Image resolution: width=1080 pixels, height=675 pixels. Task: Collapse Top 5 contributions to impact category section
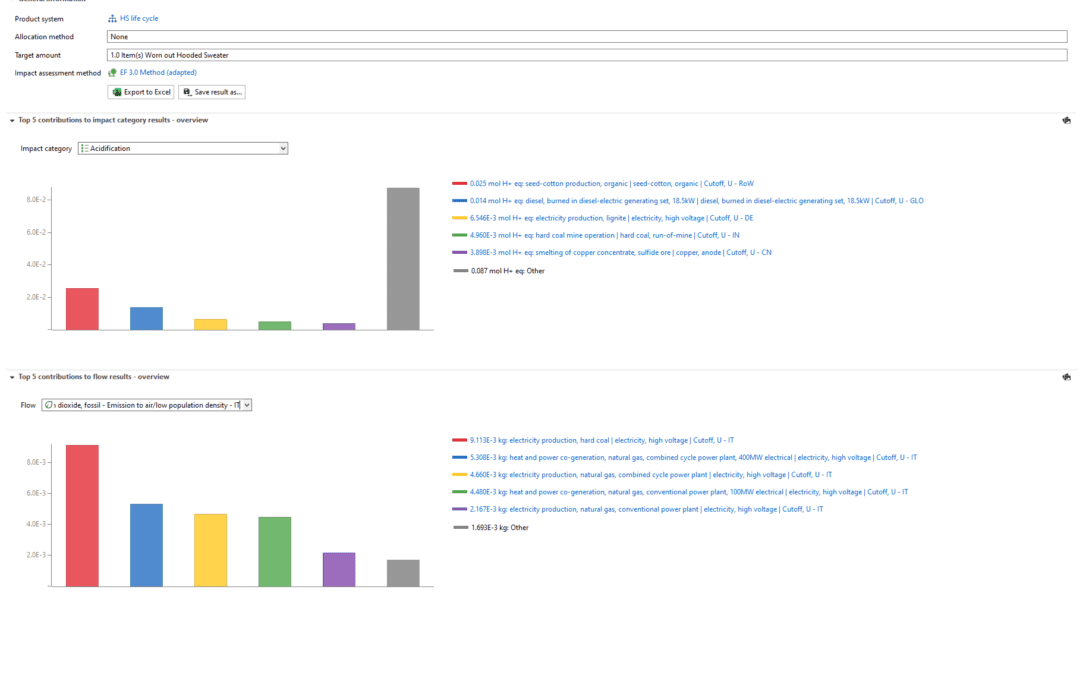coord(12,120)
